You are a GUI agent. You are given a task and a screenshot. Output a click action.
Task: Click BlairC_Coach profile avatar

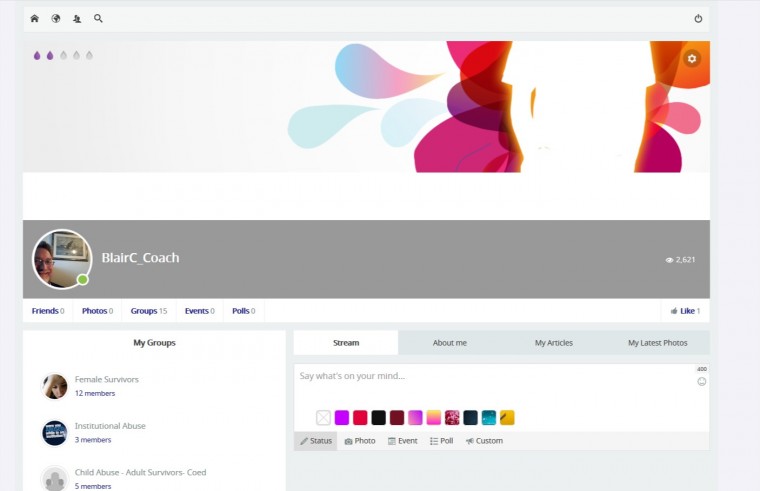62,259
